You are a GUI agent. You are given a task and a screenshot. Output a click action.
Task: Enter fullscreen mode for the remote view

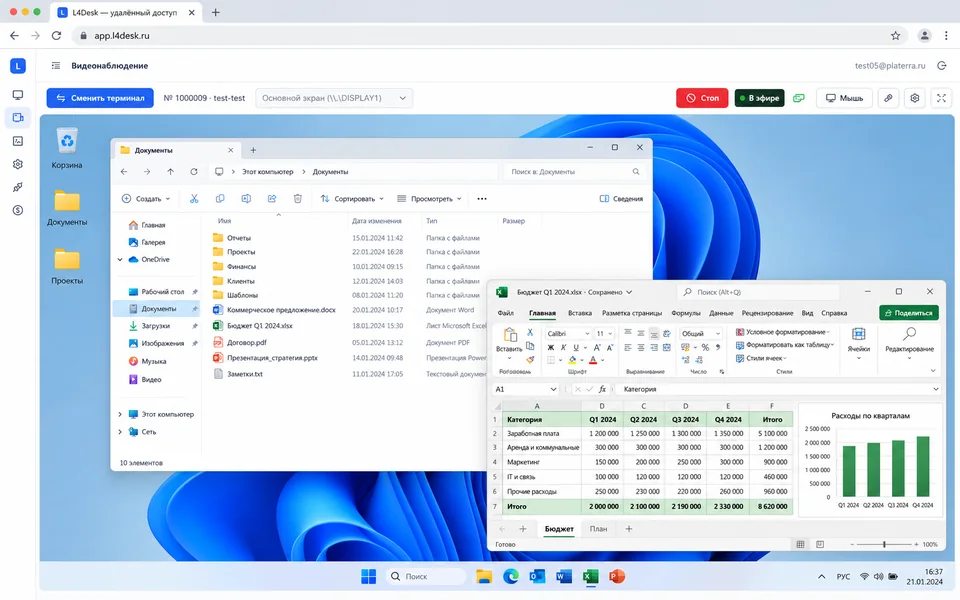[942, 98]
